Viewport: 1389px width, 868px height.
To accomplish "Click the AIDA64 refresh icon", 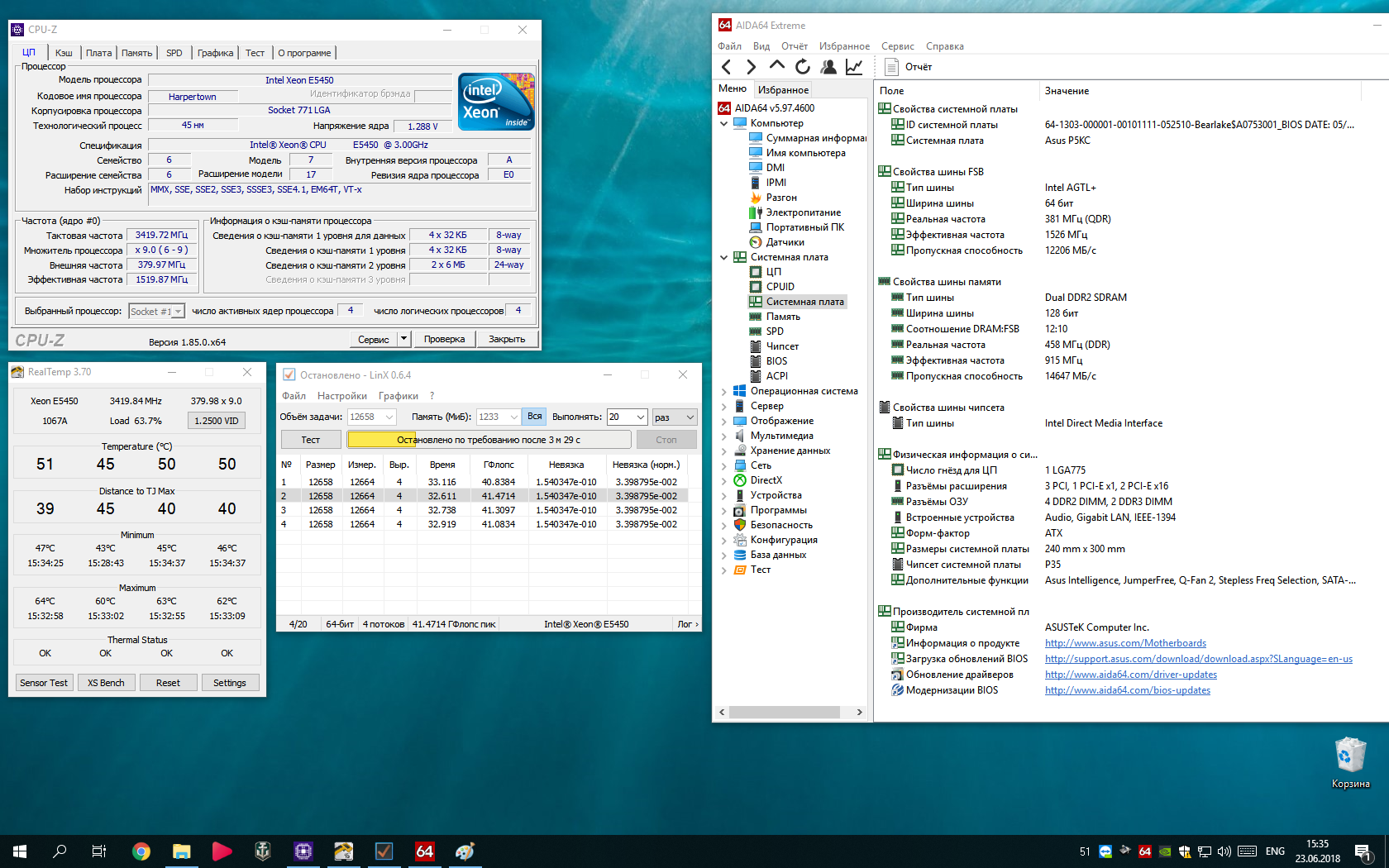I will (802, 67).
